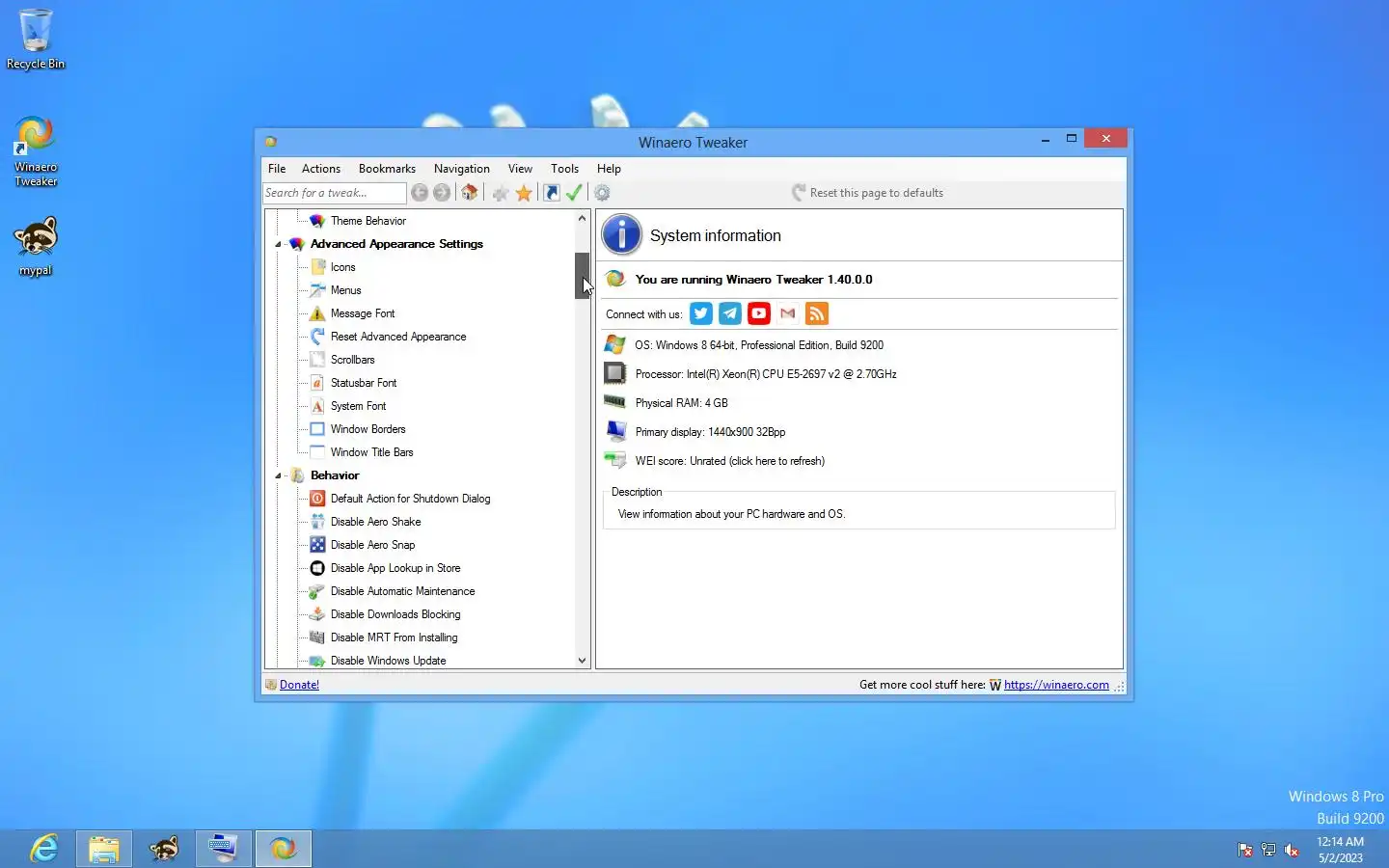Click the network tray icon
1389x868 pixels.
coord(1268,850)
